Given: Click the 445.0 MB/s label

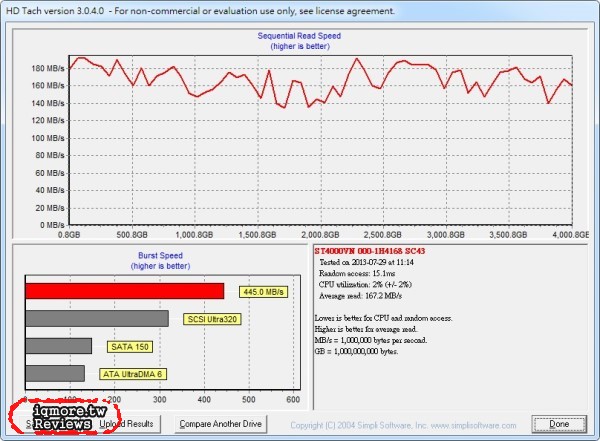Looking at the screenshot, I should 263,292.
